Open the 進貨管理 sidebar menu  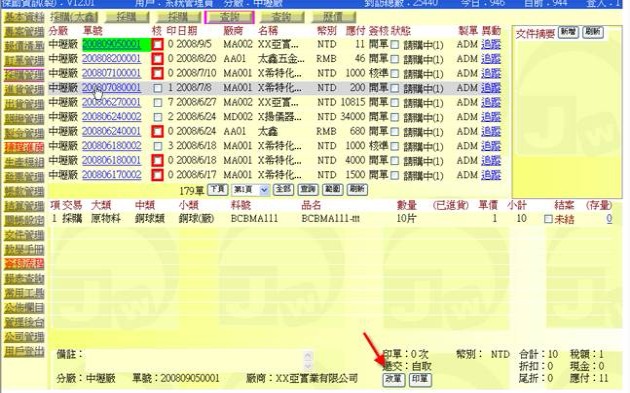click(x=24, y=90)
